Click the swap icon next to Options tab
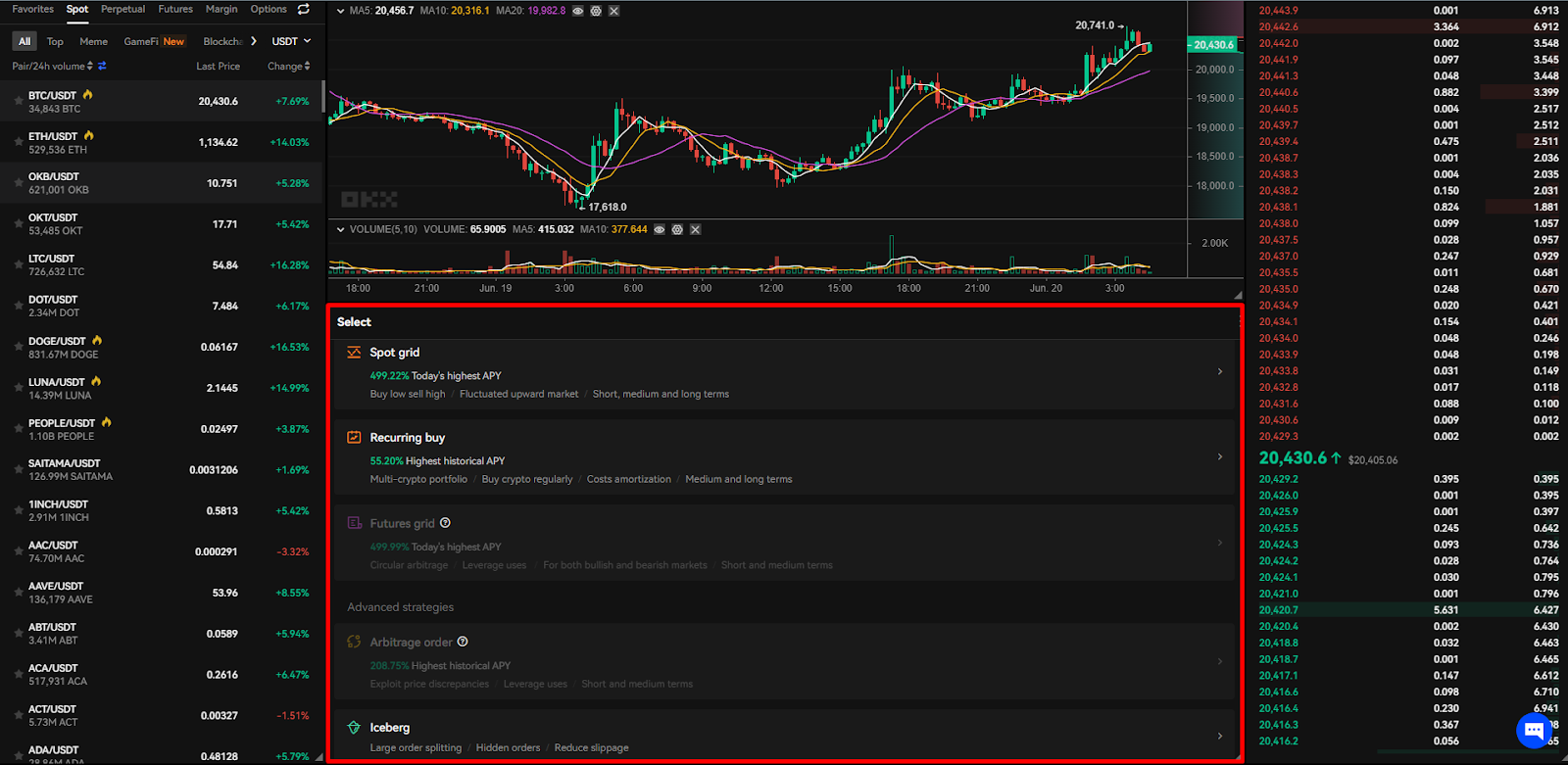This screenshot has height=765, width=1568. tap(304, 9)
